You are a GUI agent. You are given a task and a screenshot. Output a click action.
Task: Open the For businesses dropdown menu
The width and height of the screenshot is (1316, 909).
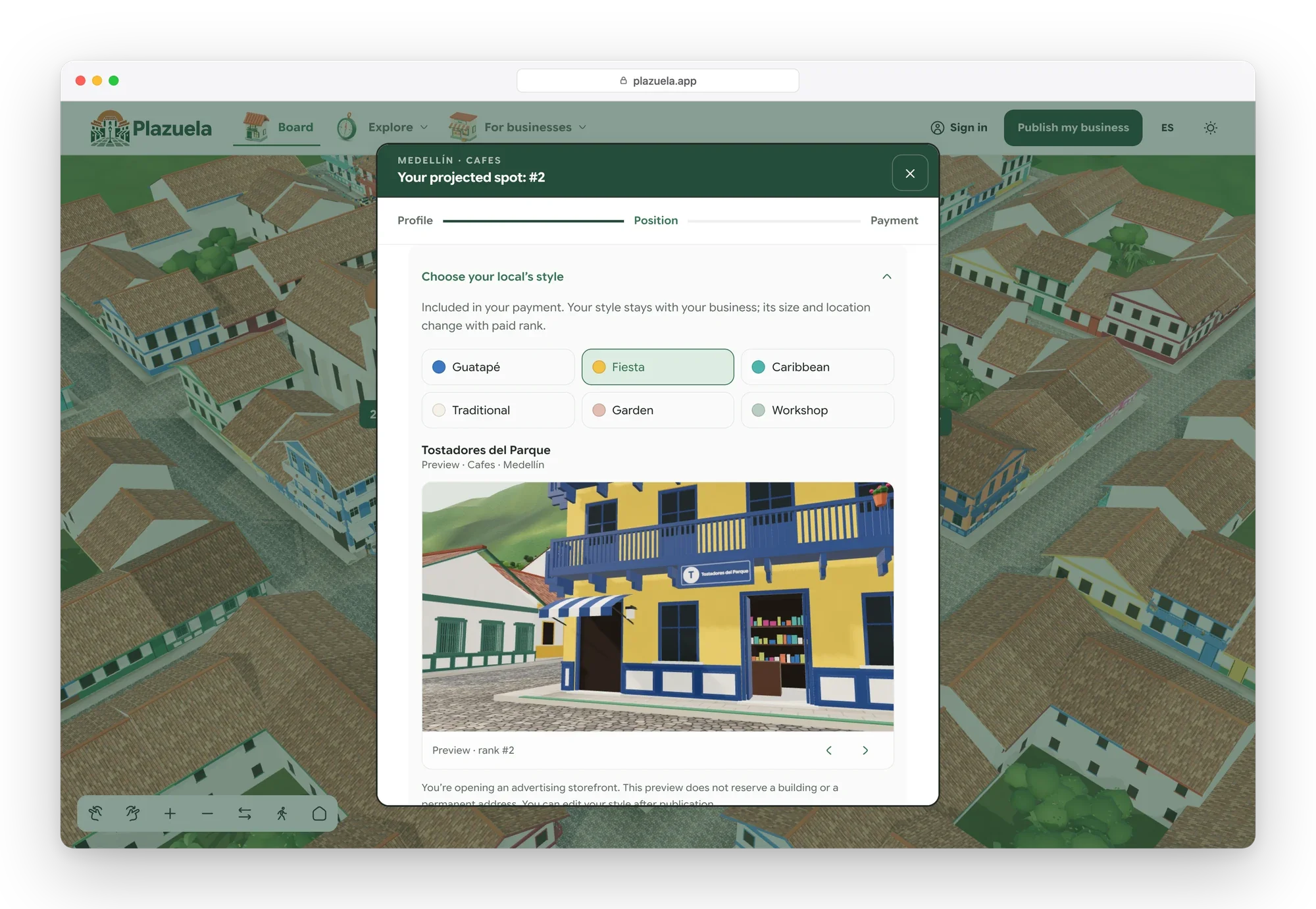click(x=535, y=127)
